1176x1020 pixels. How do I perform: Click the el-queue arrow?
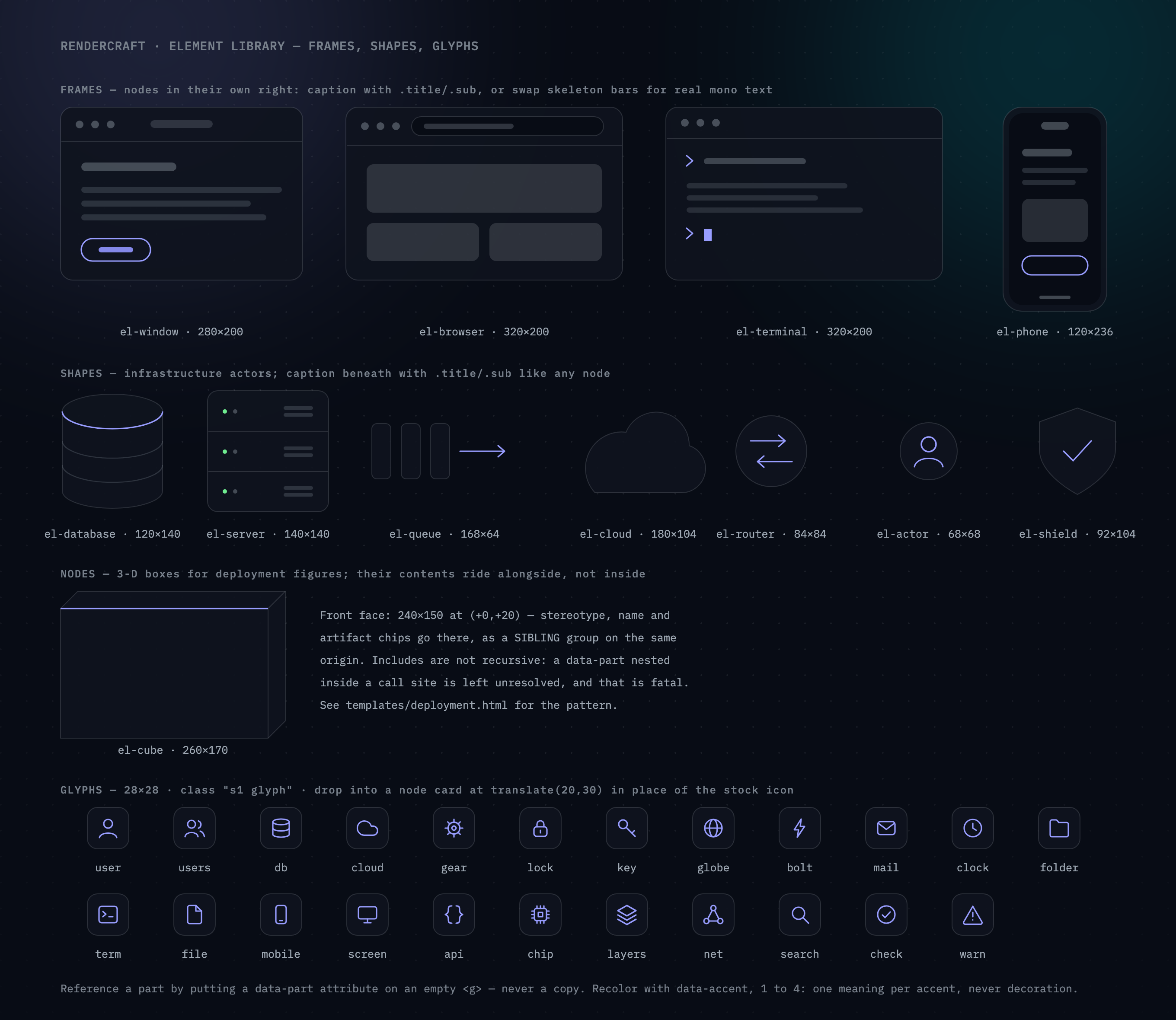pyautogui.click(x=483, y=451)
